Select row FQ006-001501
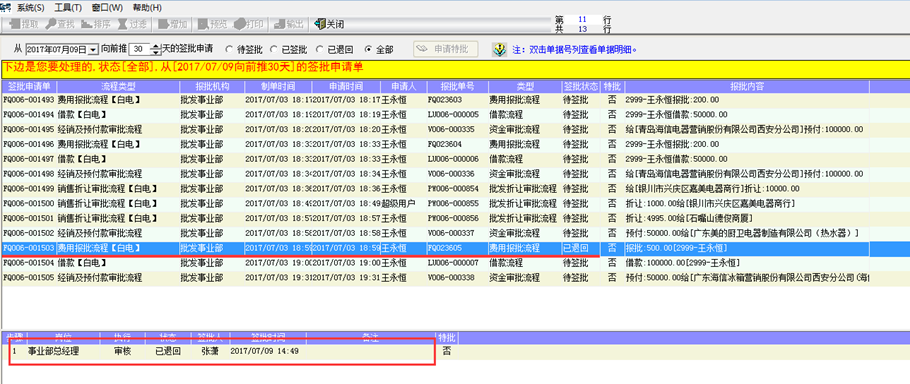This screenshot has height=384, width=910. [435, 219]
